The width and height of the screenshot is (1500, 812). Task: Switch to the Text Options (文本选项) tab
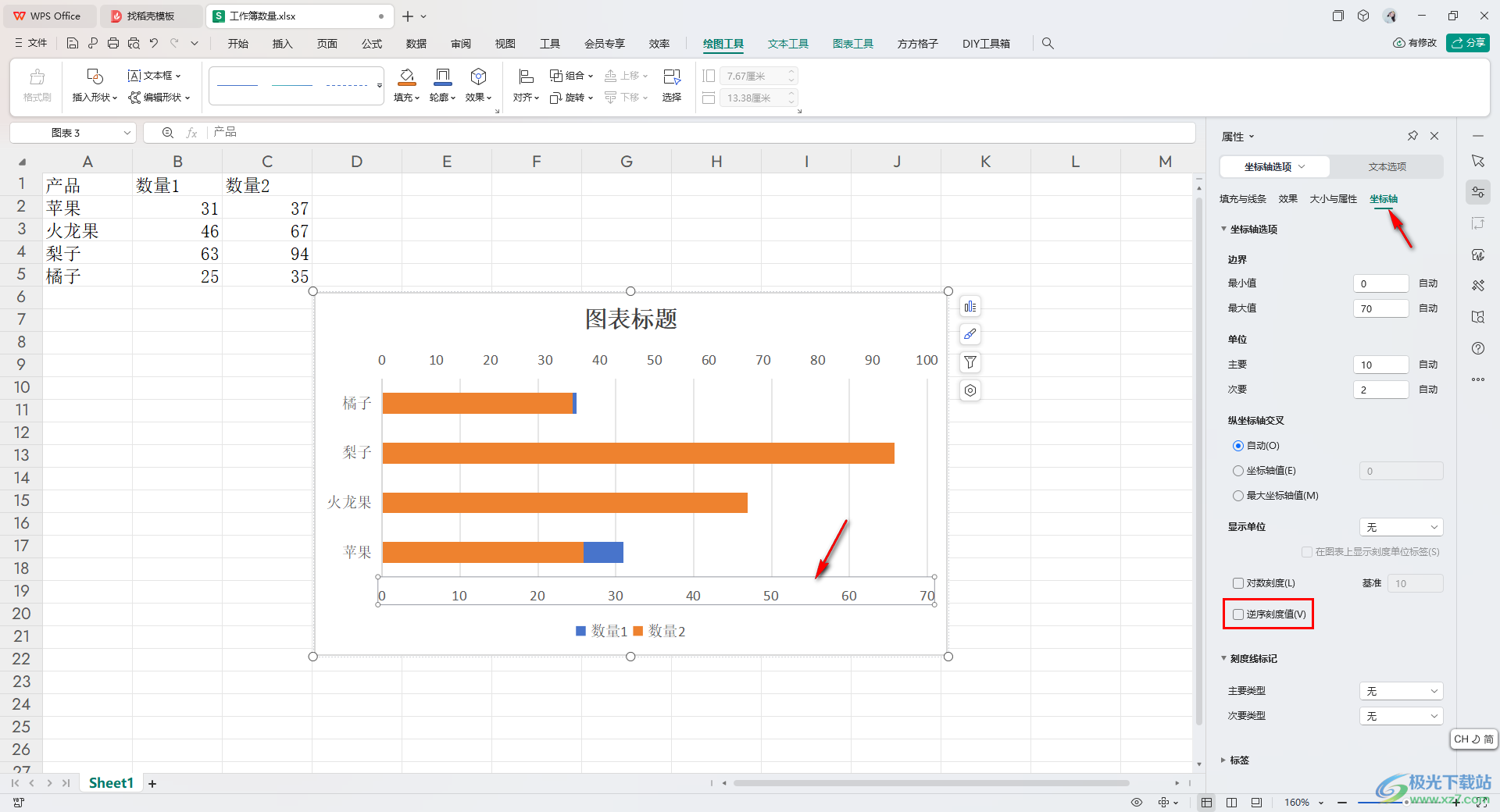[1387, 167]
